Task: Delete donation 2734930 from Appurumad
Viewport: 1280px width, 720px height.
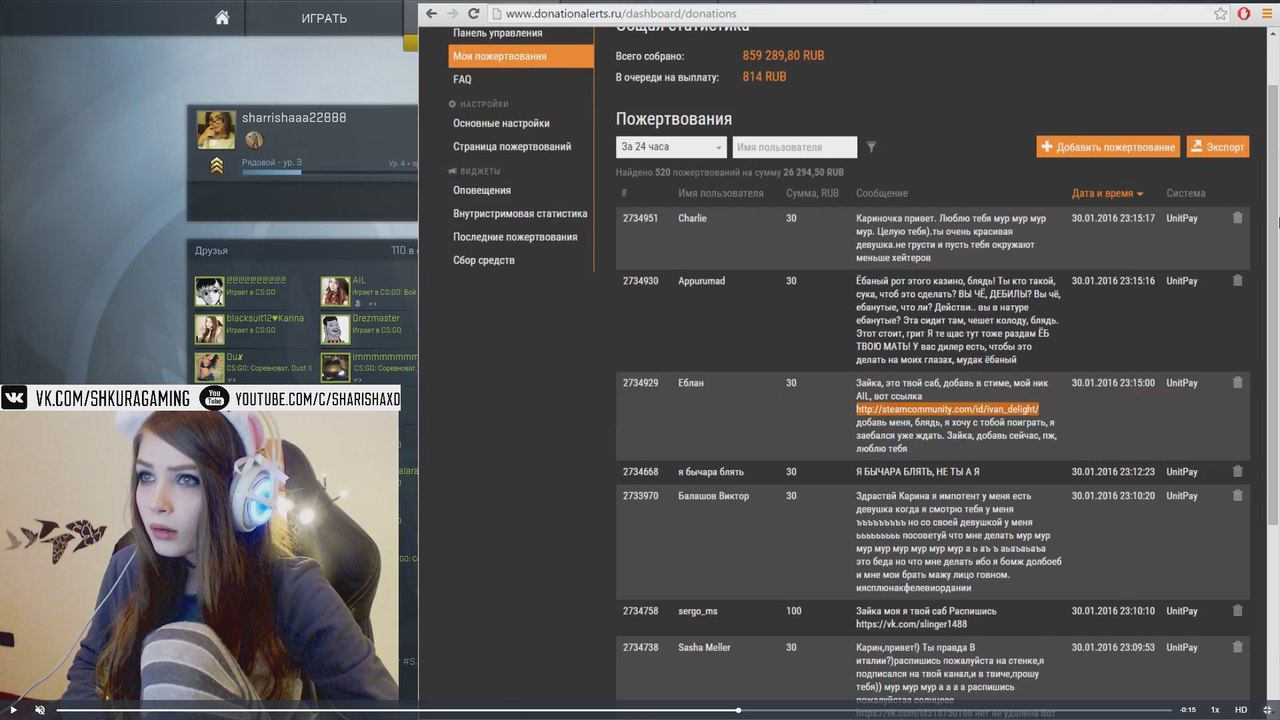Action: (1238, 281)
